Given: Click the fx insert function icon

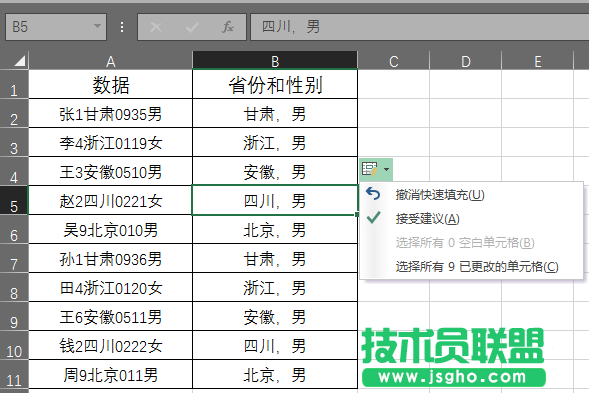Looking at the screenshot, I should [228, 27].
